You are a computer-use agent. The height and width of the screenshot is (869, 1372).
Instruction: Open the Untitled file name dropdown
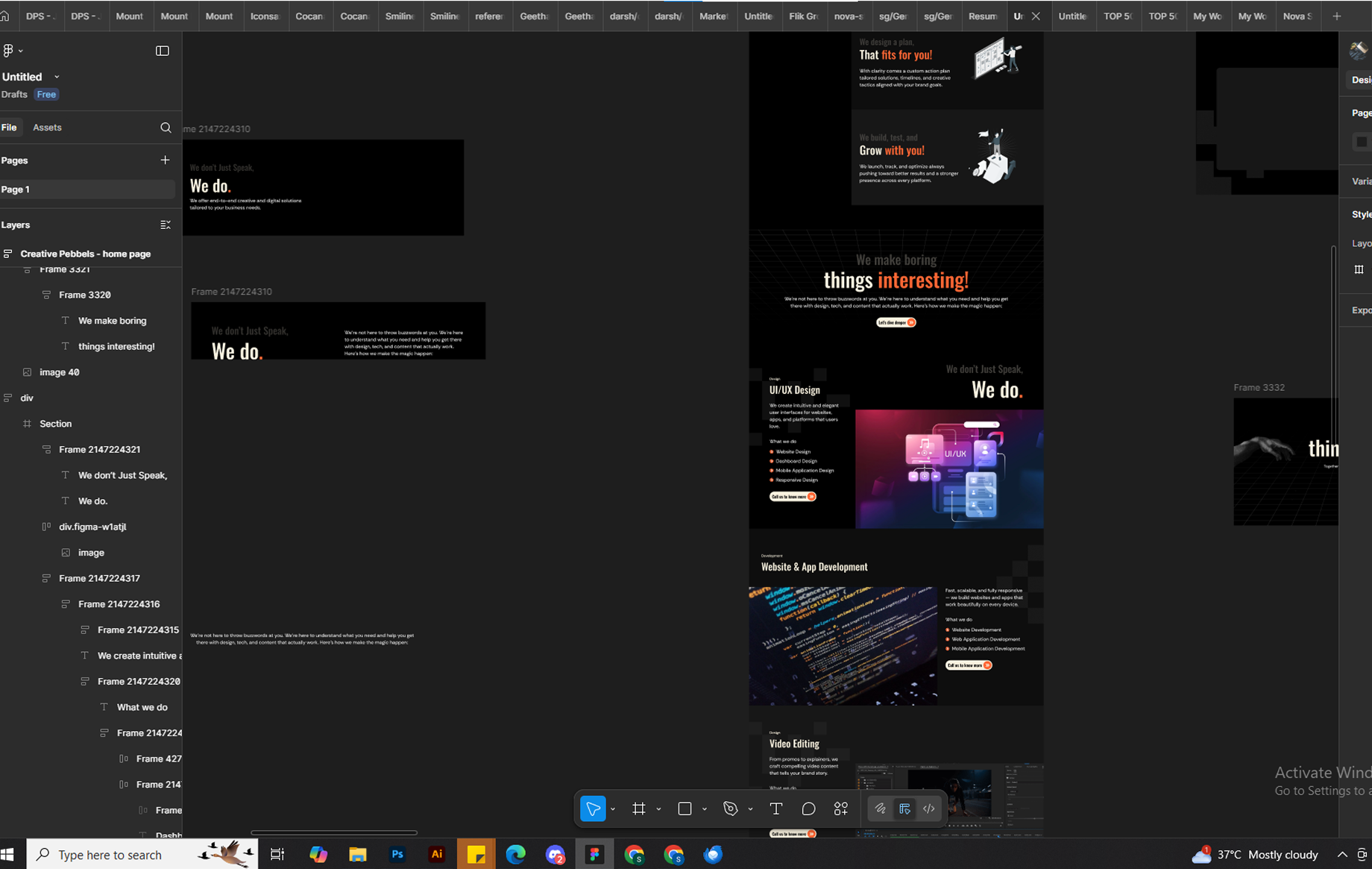point(57,77)
